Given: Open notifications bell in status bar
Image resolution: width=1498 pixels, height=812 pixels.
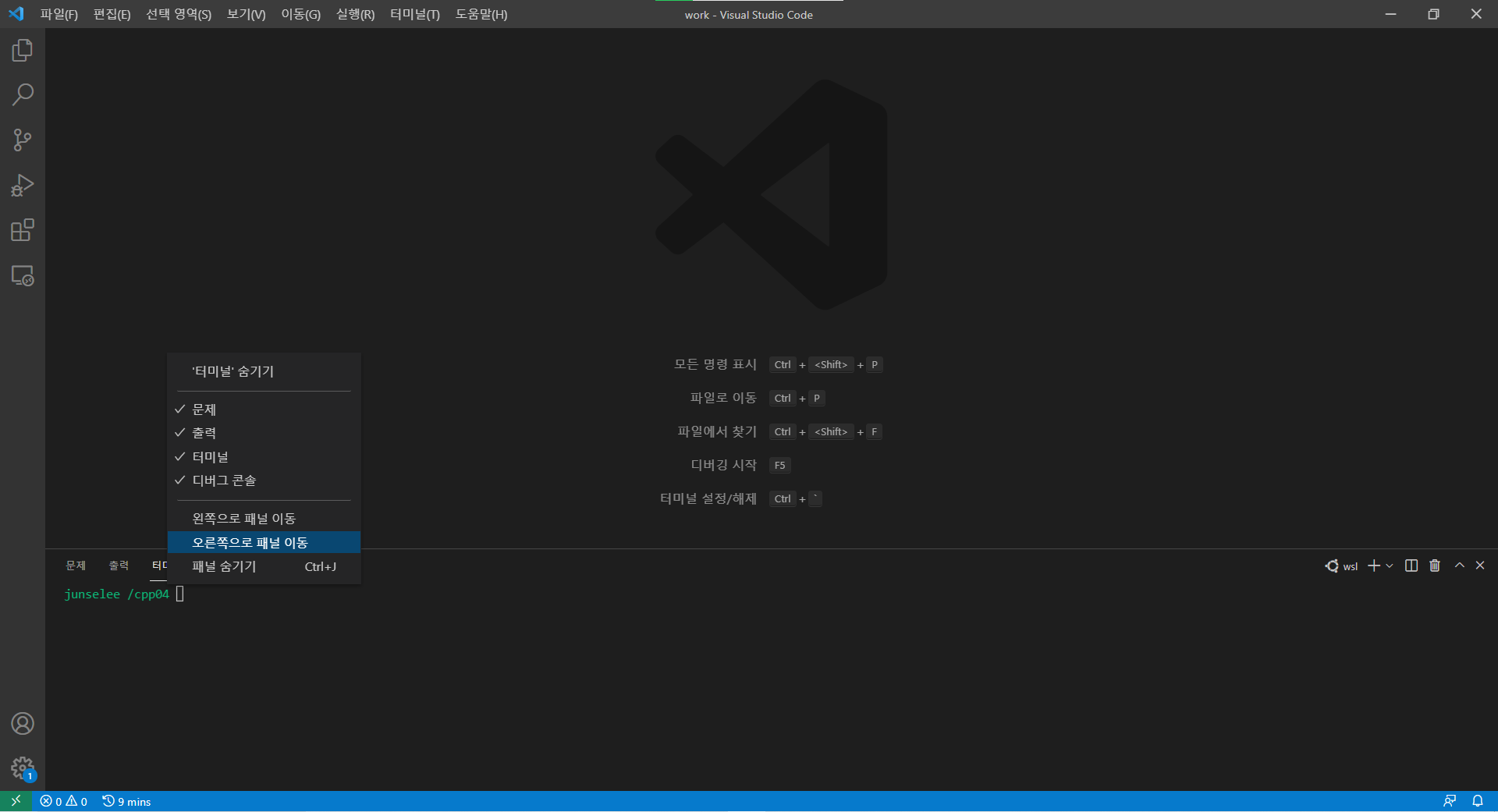Looking at the screenshot, I should 1478,801.
